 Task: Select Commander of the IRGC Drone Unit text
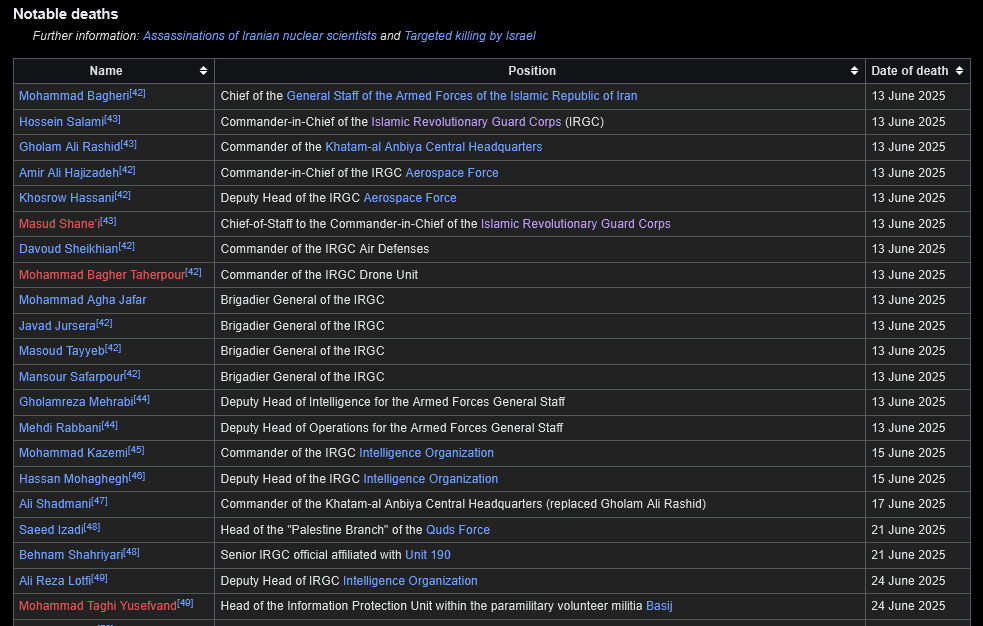319,274
